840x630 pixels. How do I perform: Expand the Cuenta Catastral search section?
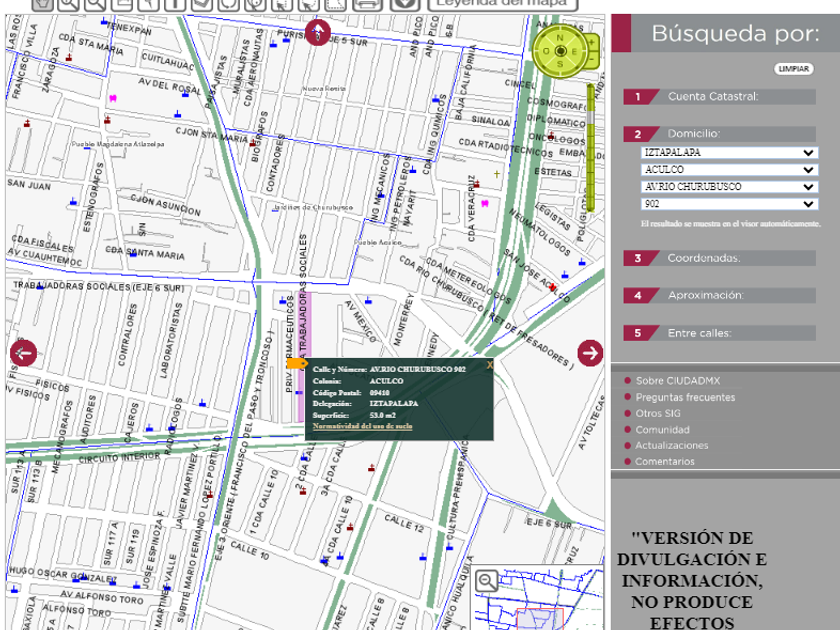712,97
